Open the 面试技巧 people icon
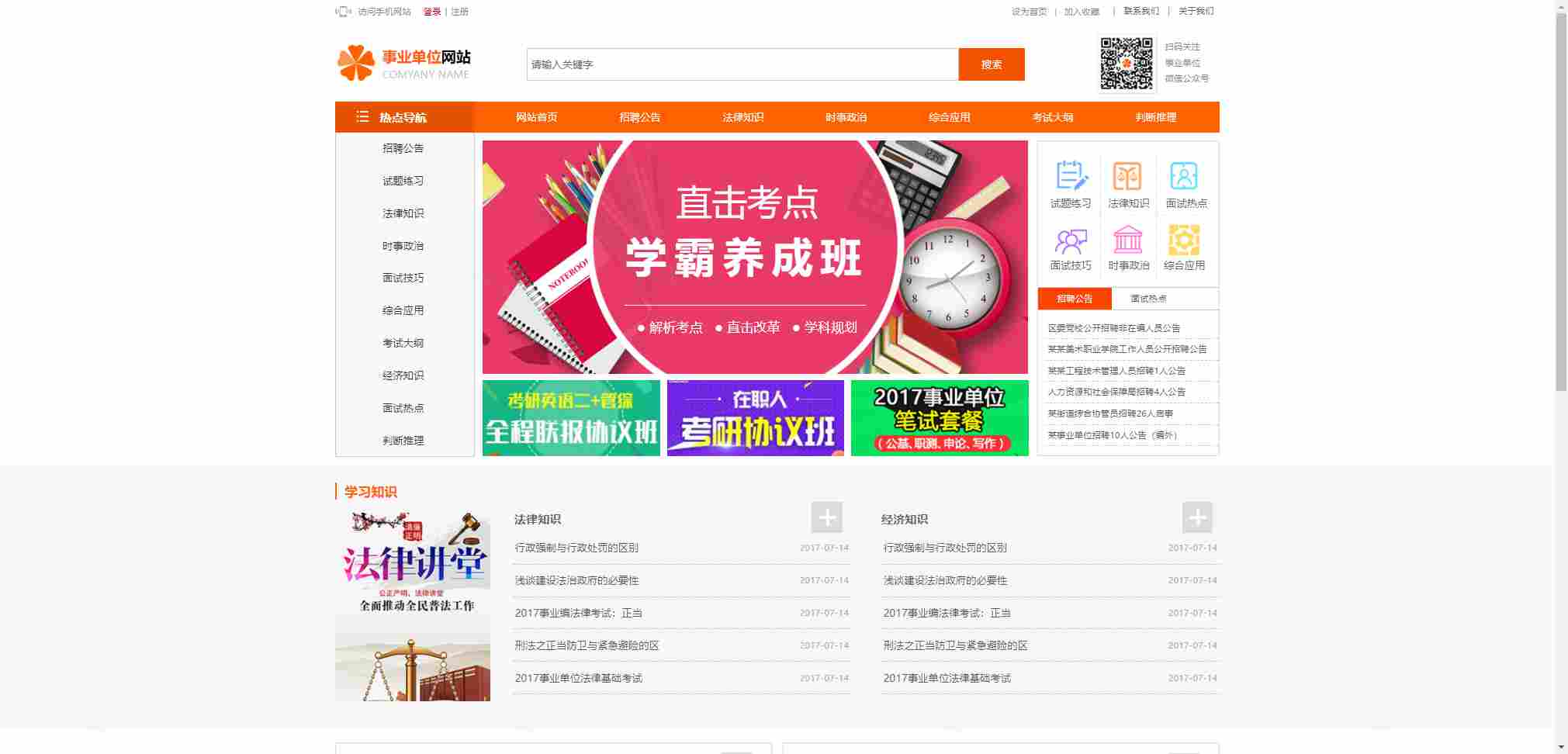Image resolution: width=1568 pixels, height=754 pixels. point(1071,240)
